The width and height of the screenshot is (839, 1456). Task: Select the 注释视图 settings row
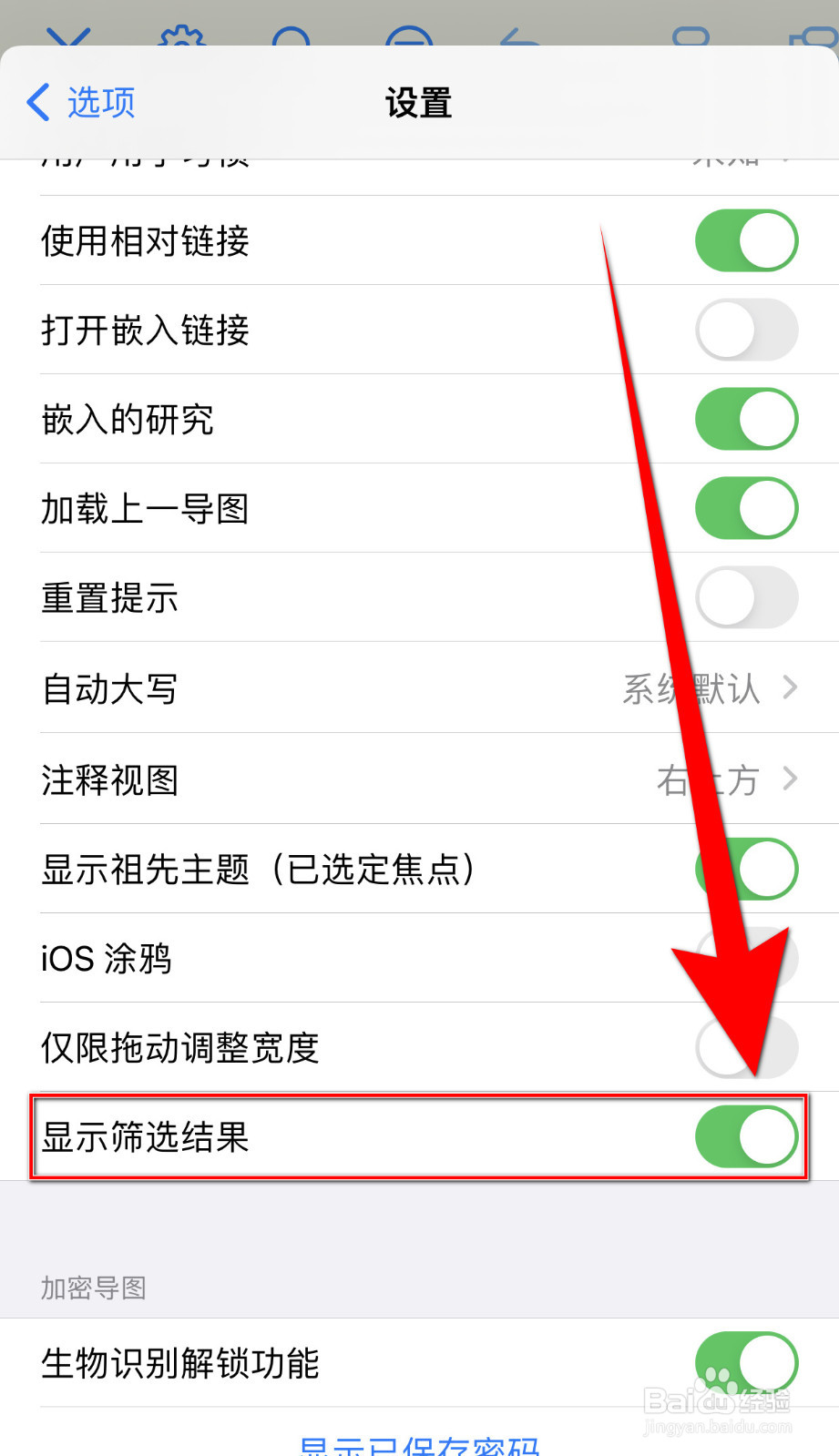coord(419,779)
